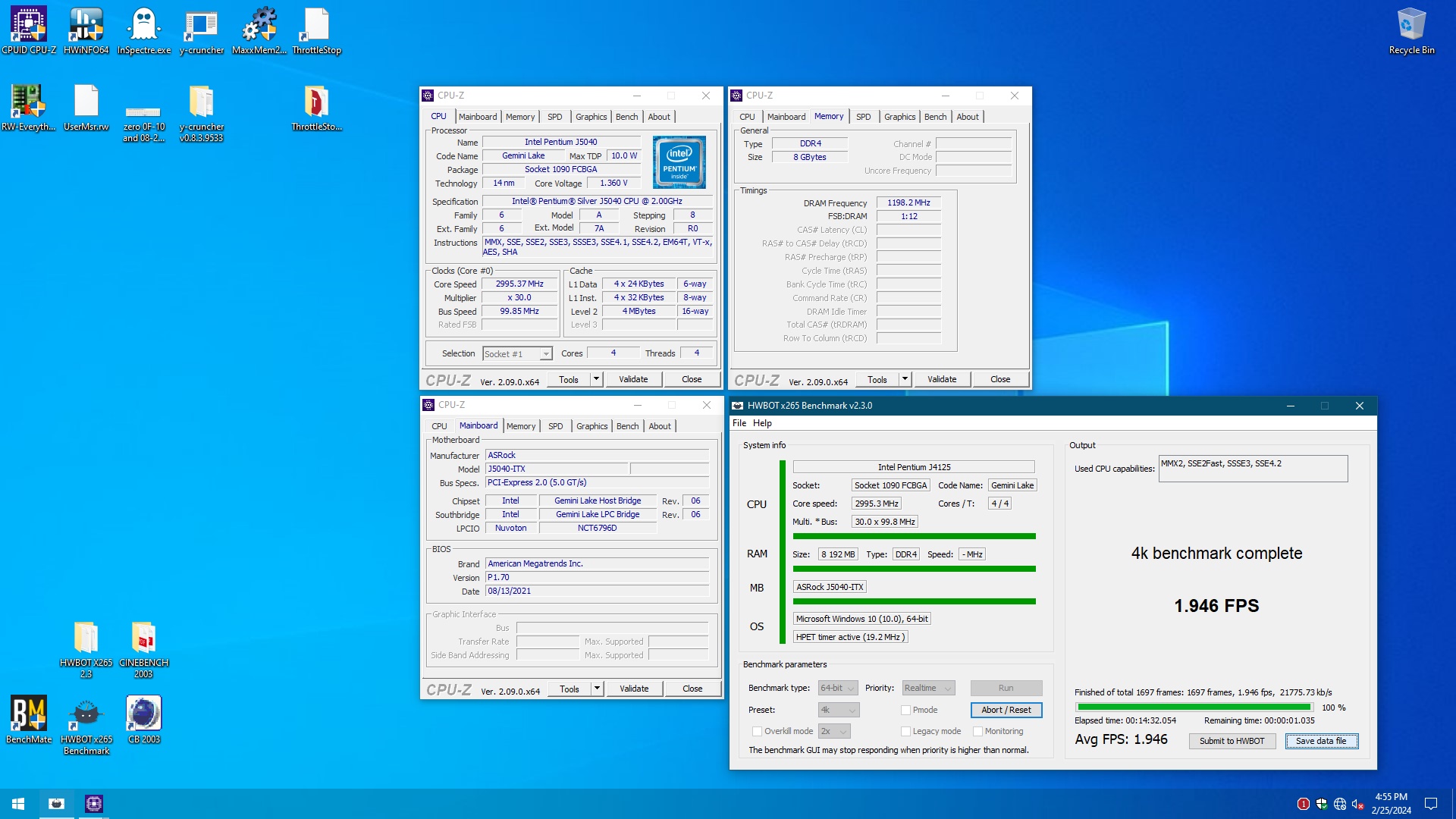Launch InSpectre.exe from the desktop
The image size is (1456, 819).
point(144,30)
